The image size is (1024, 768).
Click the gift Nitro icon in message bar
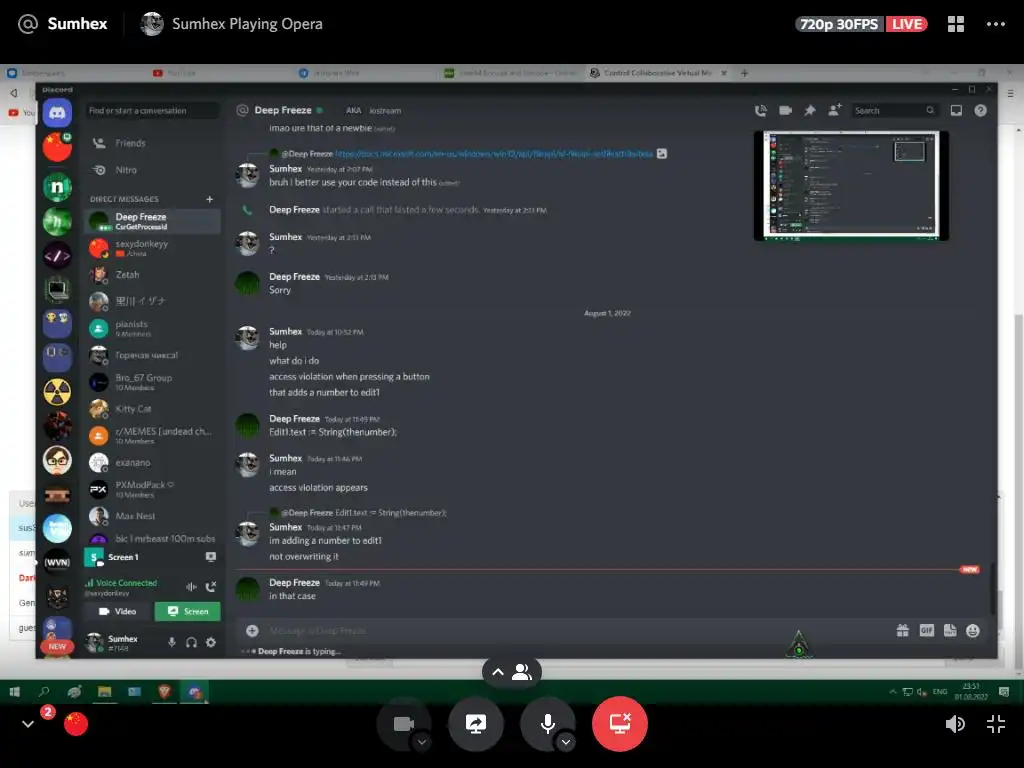click(903, 630)
